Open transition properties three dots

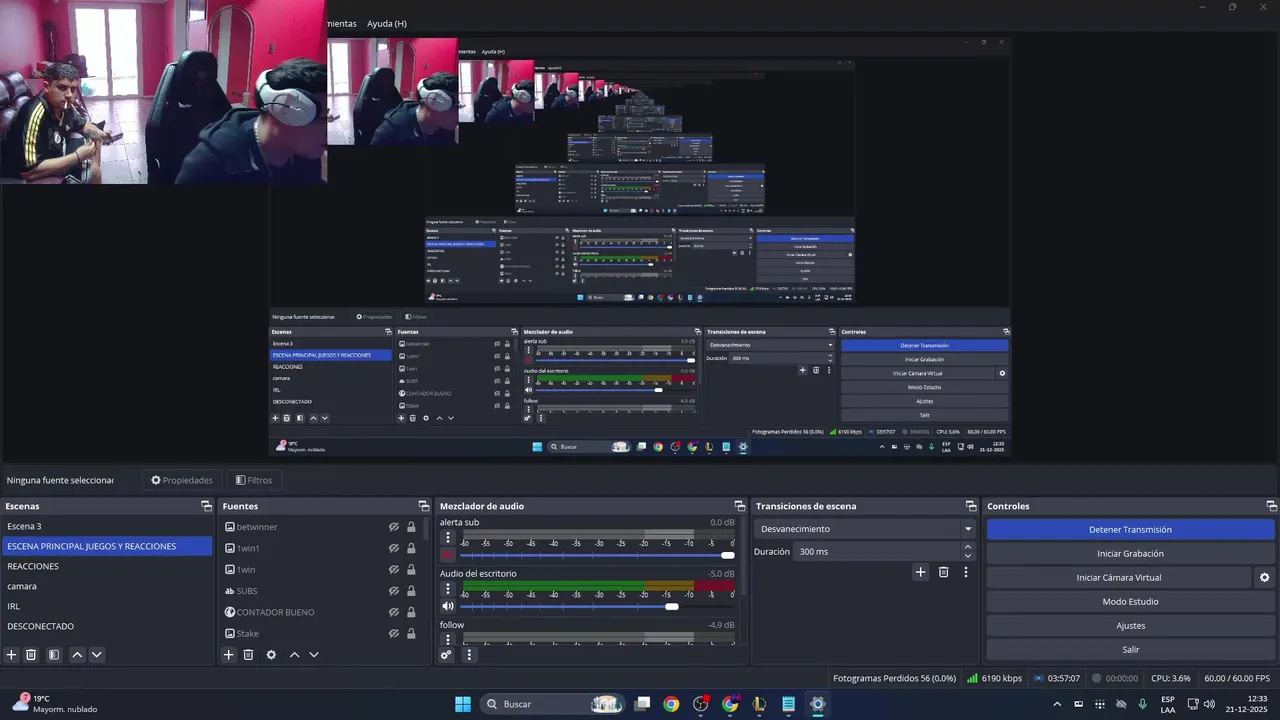point(966,572)
